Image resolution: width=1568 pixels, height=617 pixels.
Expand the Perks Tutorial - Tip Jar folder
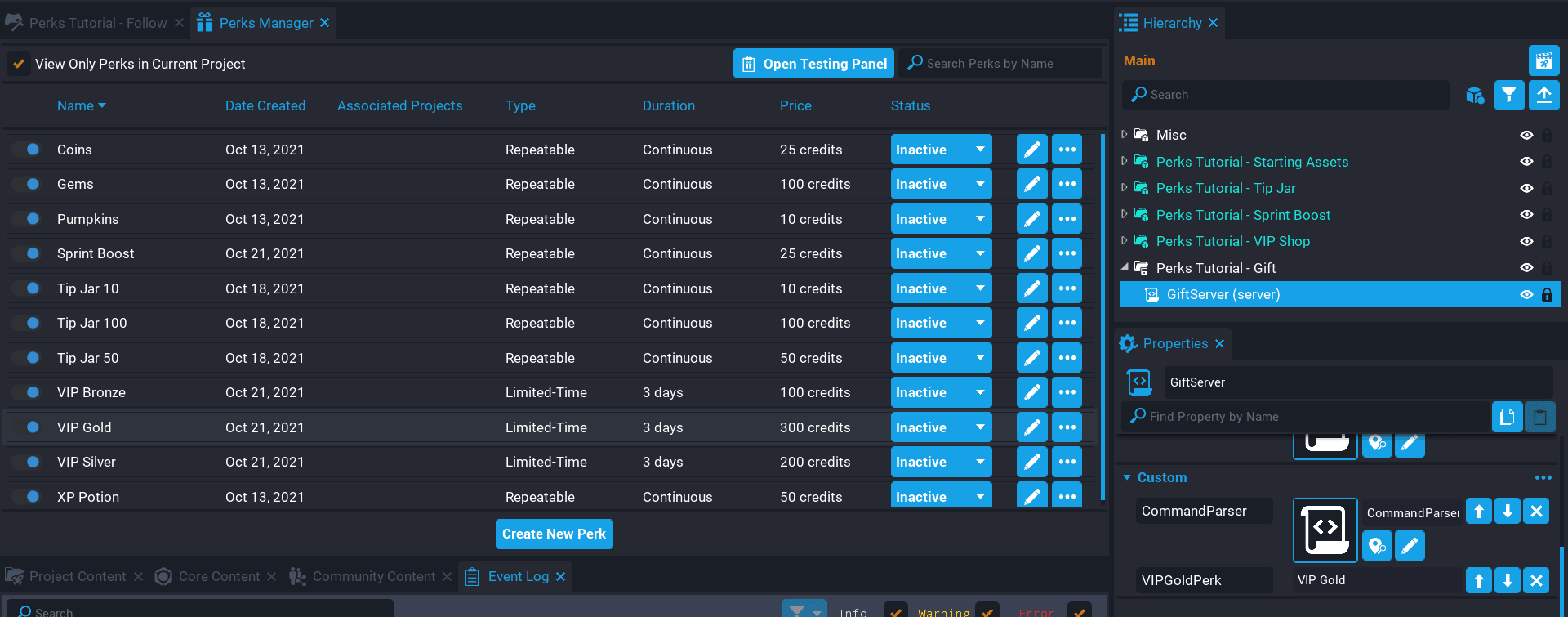pos(1125,188)
